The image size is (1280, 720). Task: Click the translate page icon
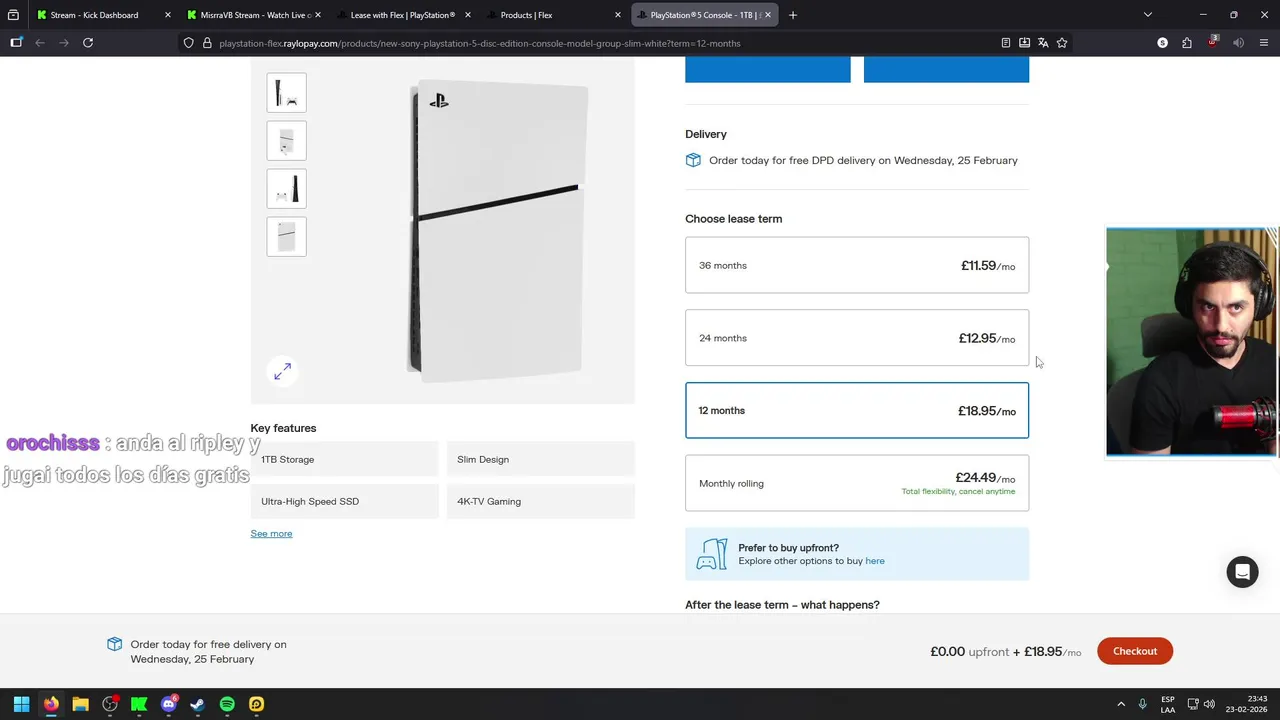click(x=1043, y=43)
